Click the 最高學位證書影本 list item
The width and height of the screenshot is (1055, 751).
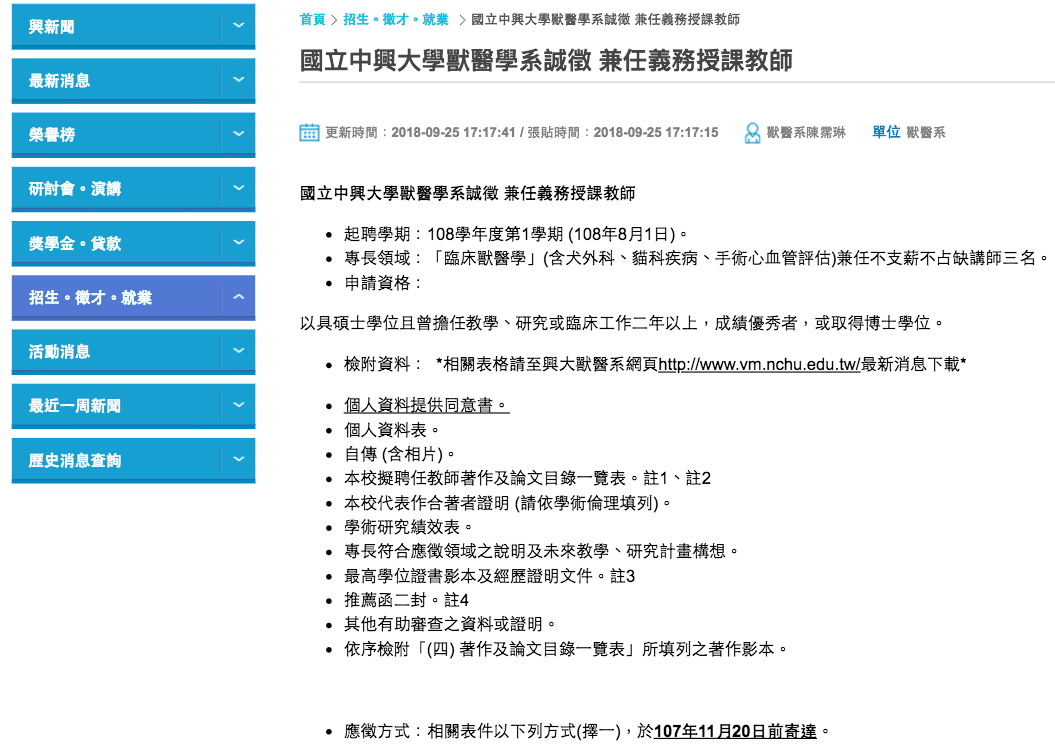[489, 575]
